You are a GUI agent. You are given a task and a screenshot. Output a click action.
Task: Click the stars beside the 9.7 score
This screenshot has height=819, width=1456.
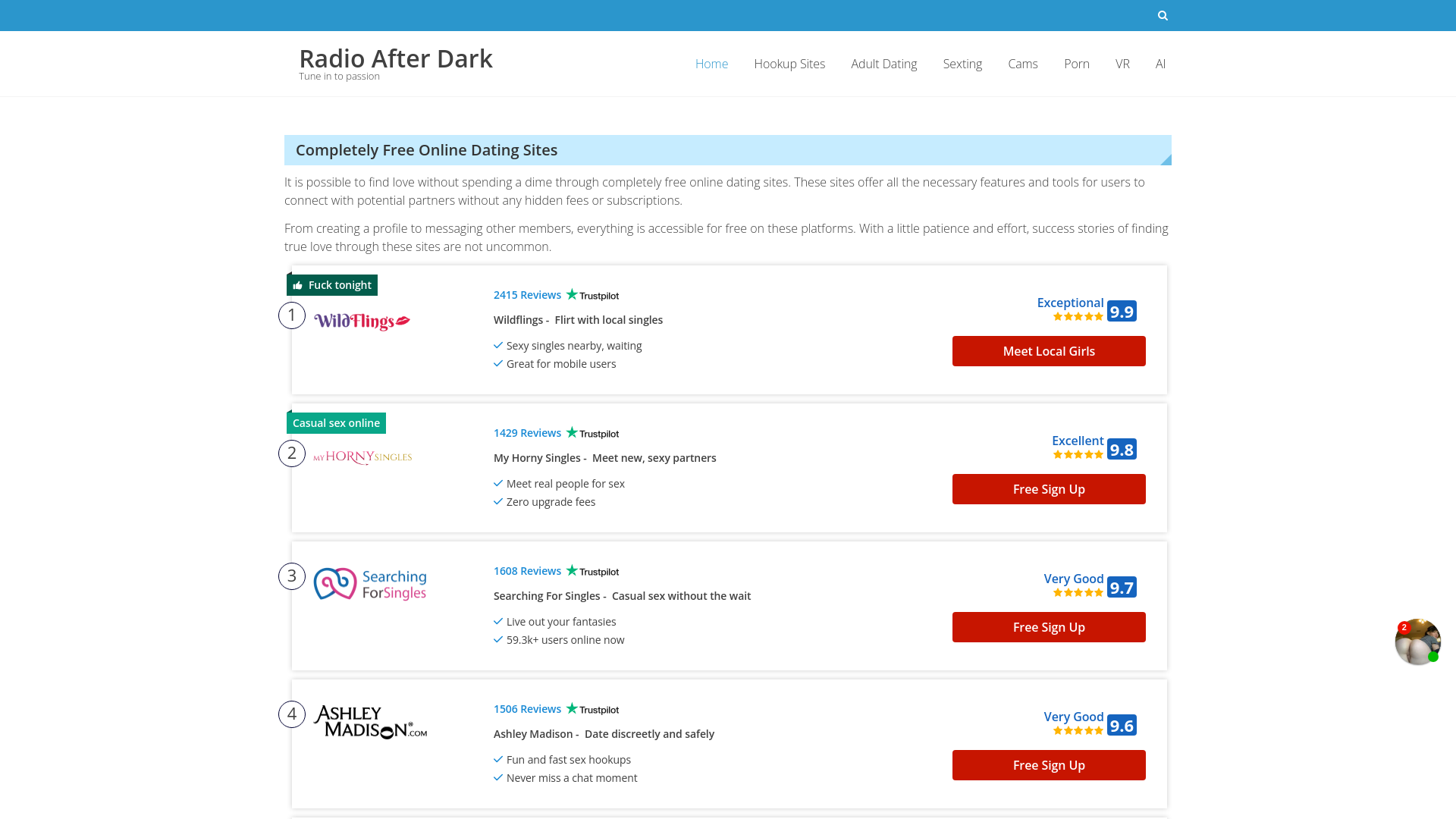1078,593
